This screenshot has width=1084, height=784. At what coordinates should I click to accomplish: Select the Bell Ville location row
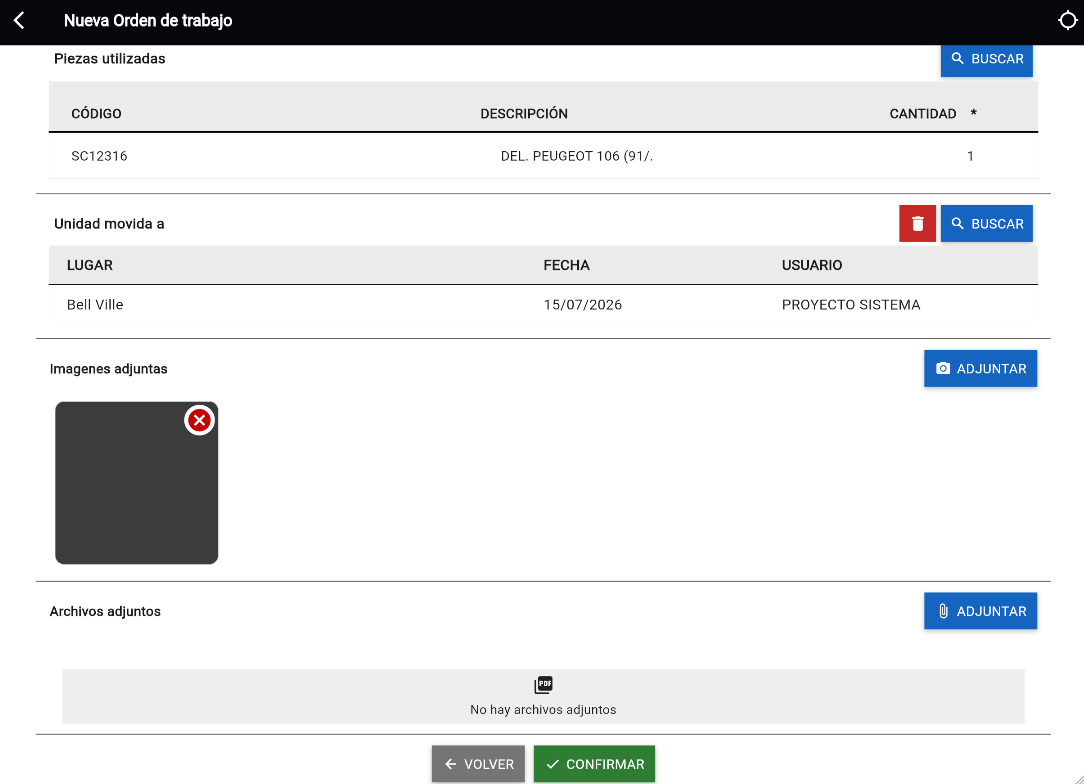(x=543, y=305)
